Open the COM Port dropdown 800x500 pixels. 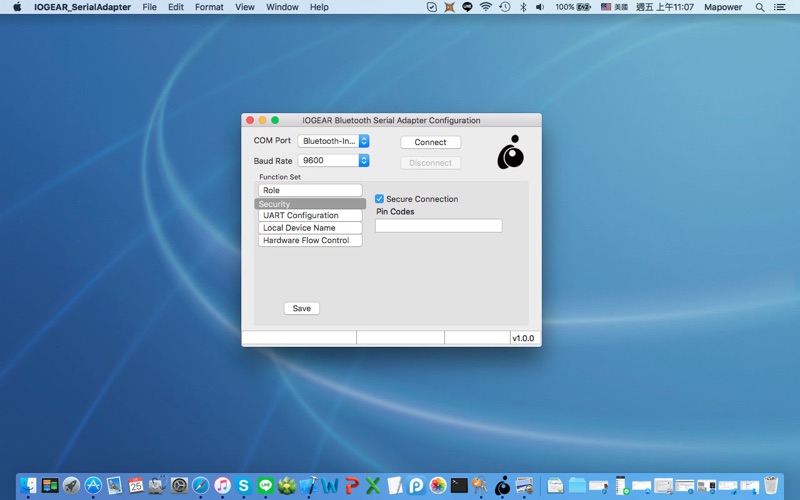coord(333,141)
